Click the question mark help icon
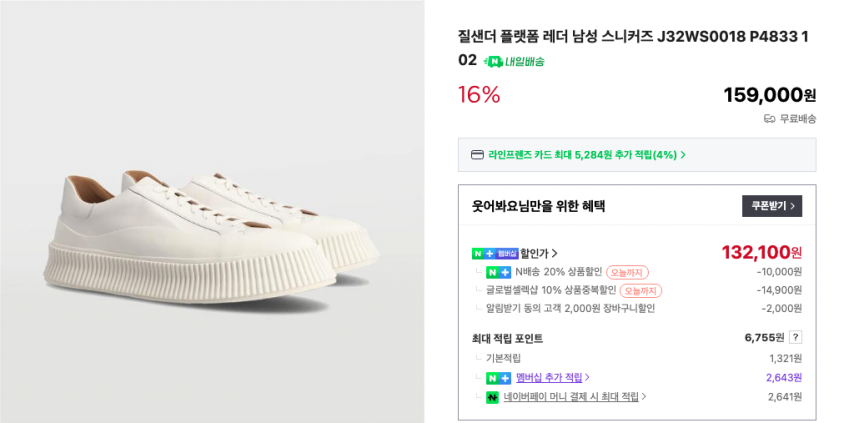 (795, 338)
